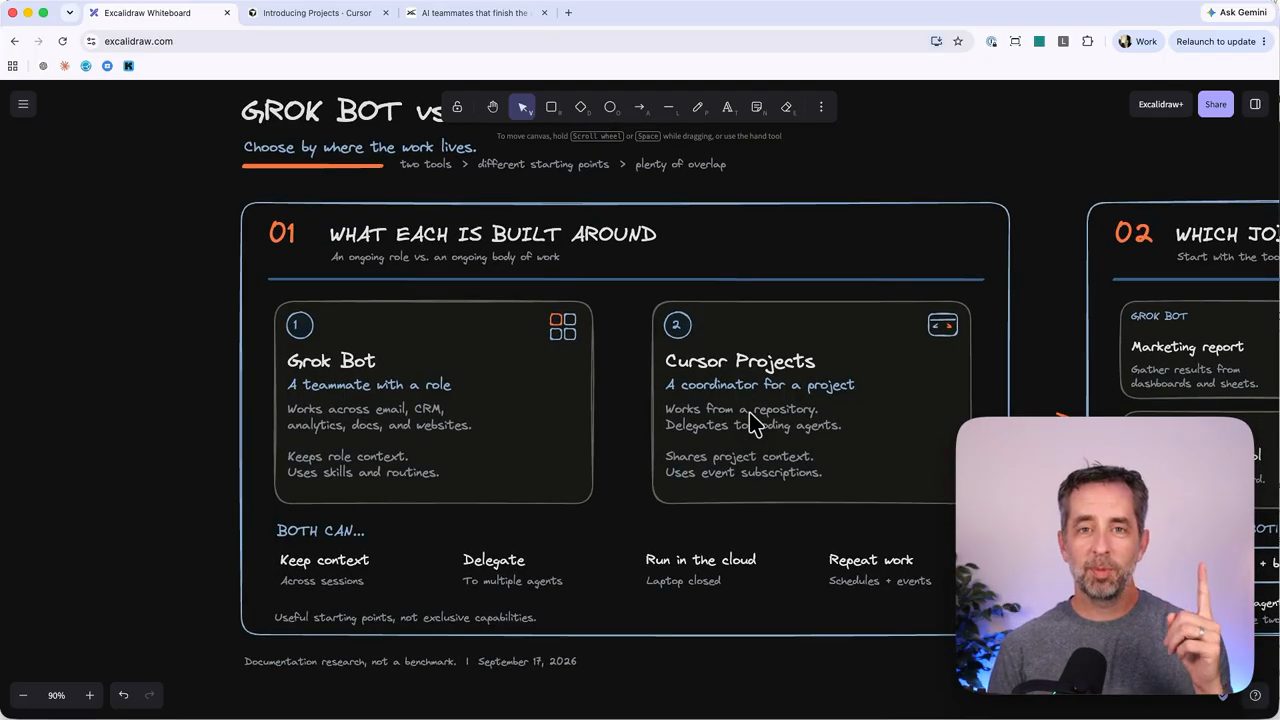Toggle the canvas lock tool

pos(457,107)
